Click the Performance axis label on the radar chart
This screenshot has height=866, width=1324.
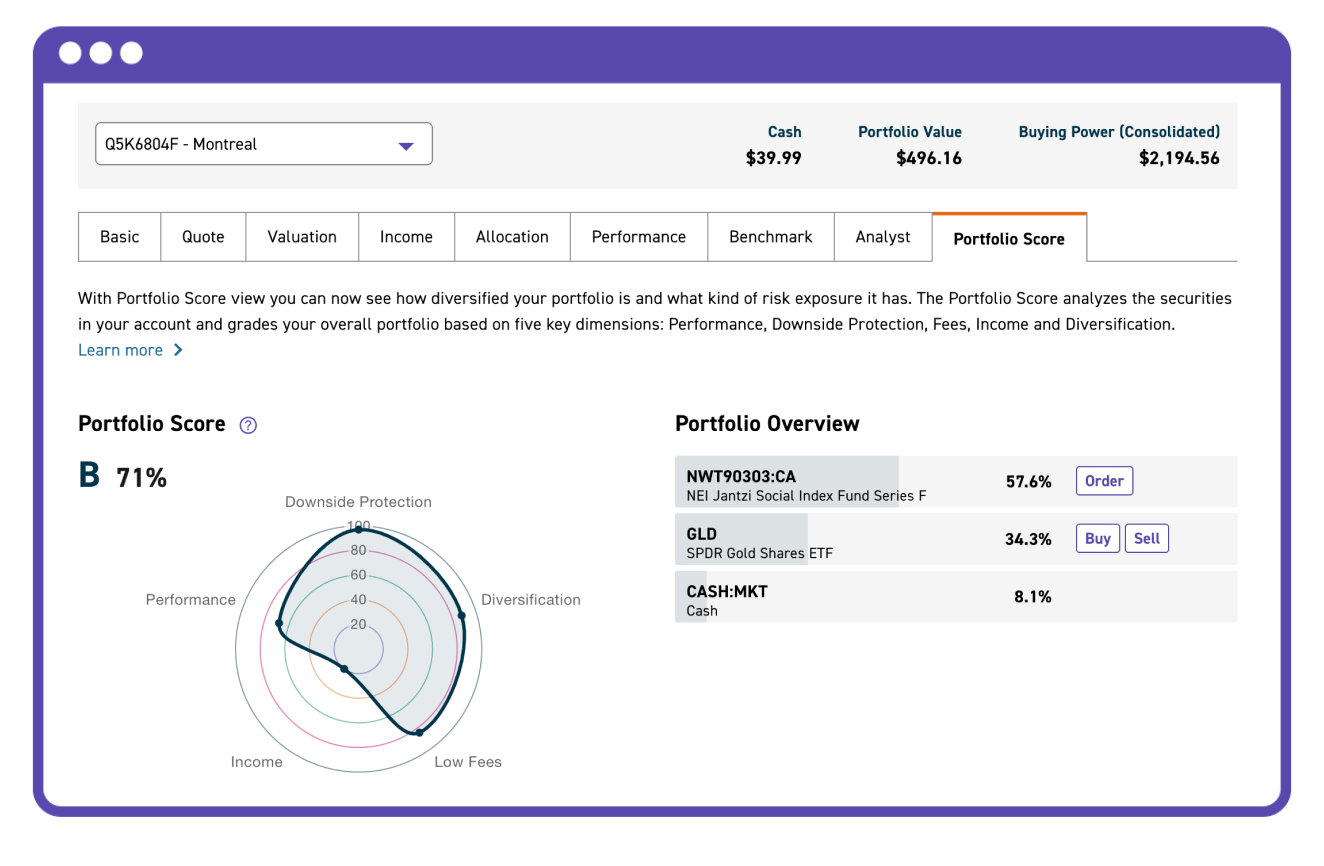tap(190, 599)
